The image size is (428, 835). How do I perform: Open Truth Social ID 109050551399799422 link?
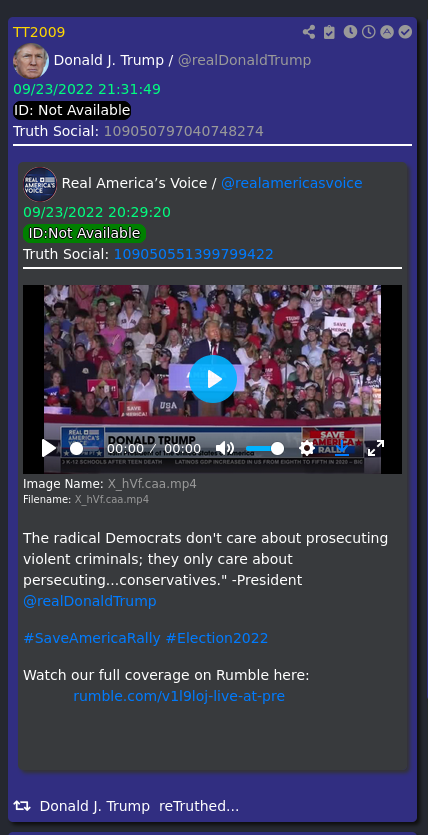click(x=194, y=254)
